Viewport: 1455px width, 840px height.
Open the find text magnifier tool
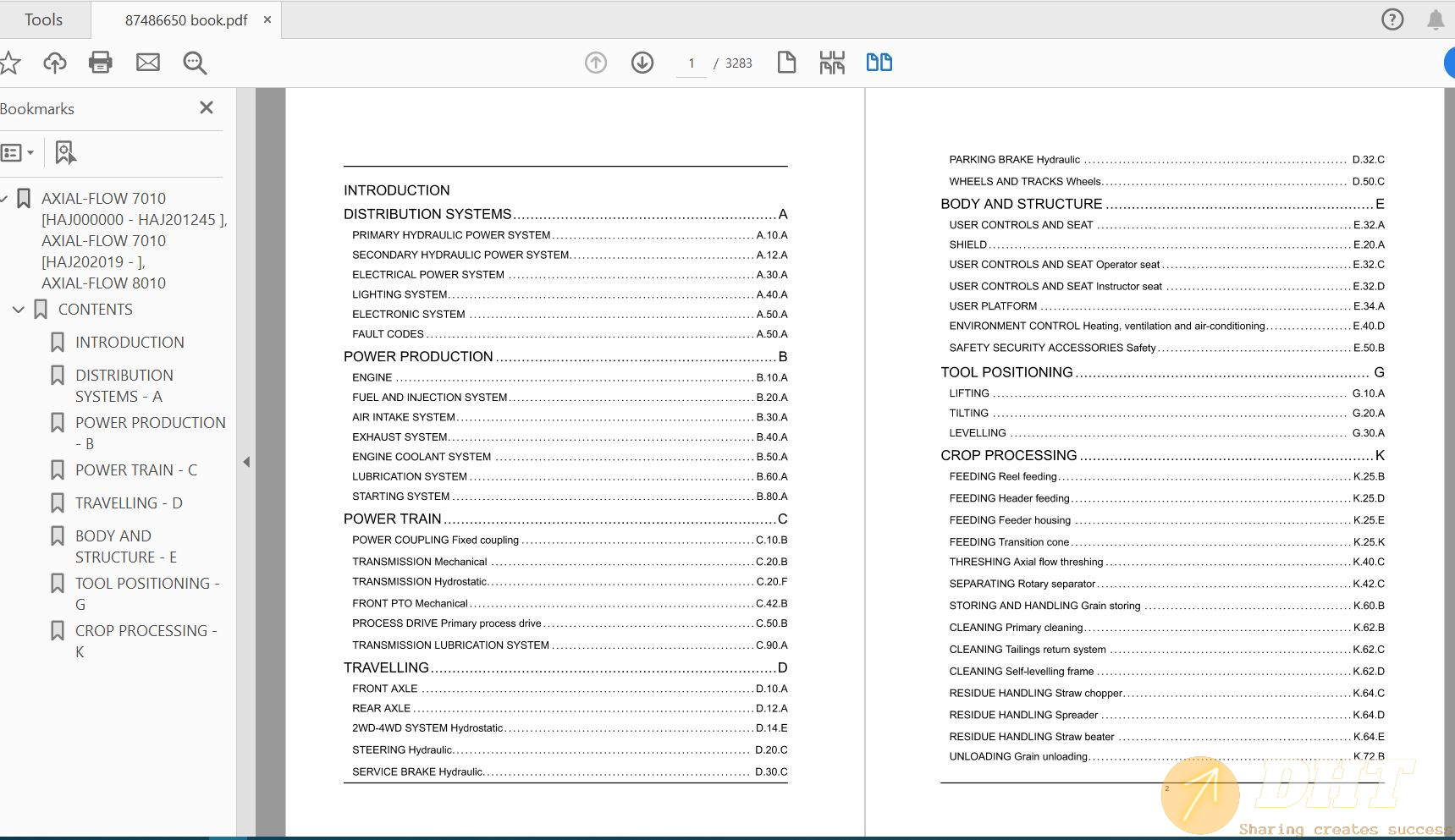pyautogui.click(x=195, y=63)
